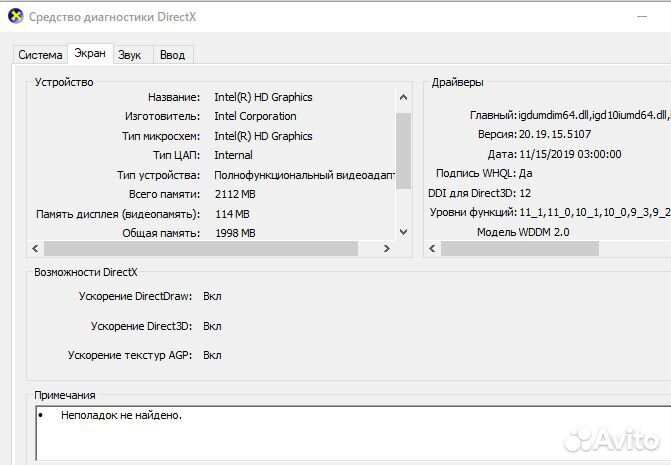The image size is (671, 465).
Task: Click the "Ускорение DirectDraw" label
Action: 135,296
